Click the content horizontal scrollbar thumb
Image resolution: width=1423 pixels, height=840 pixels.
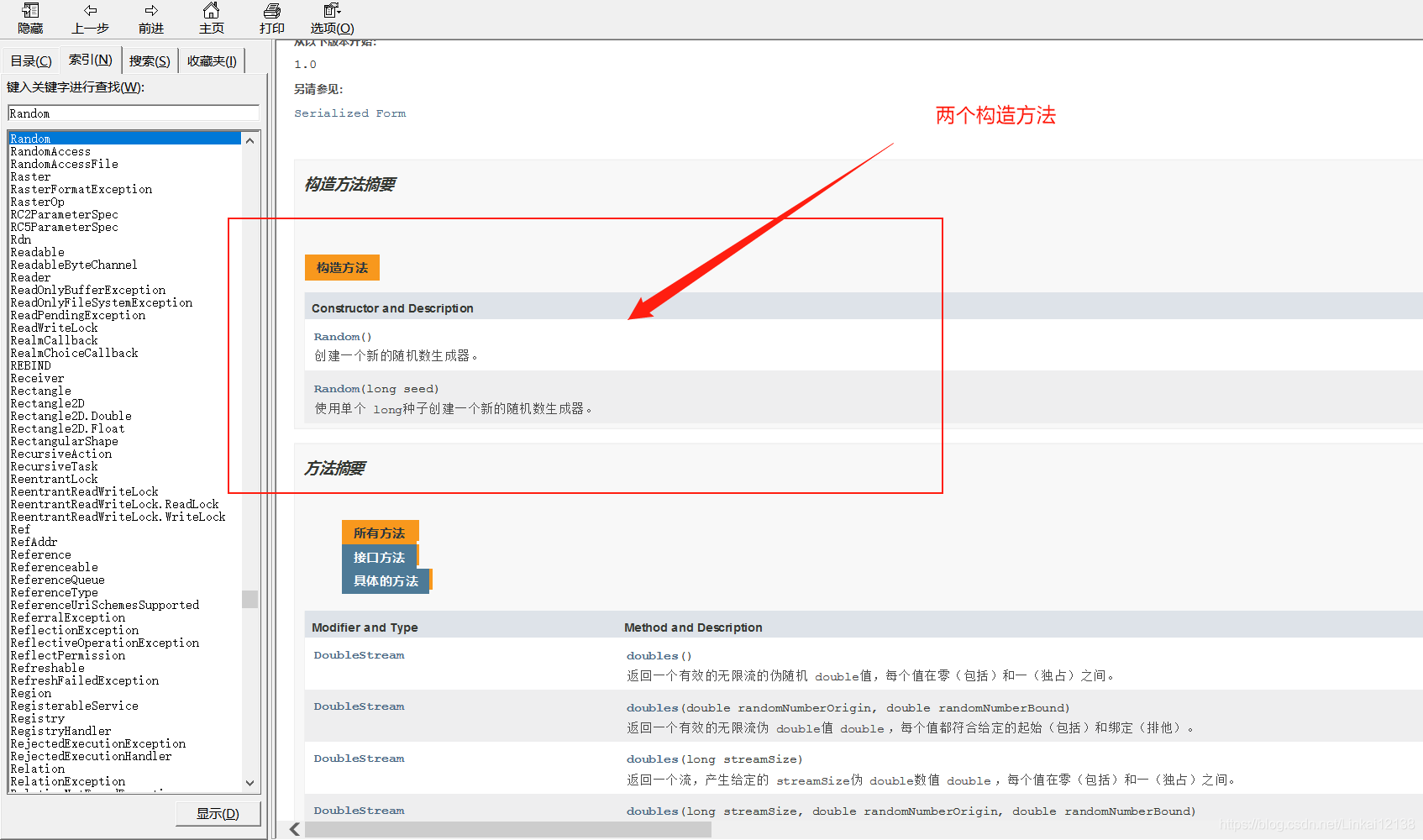(508, 830)
